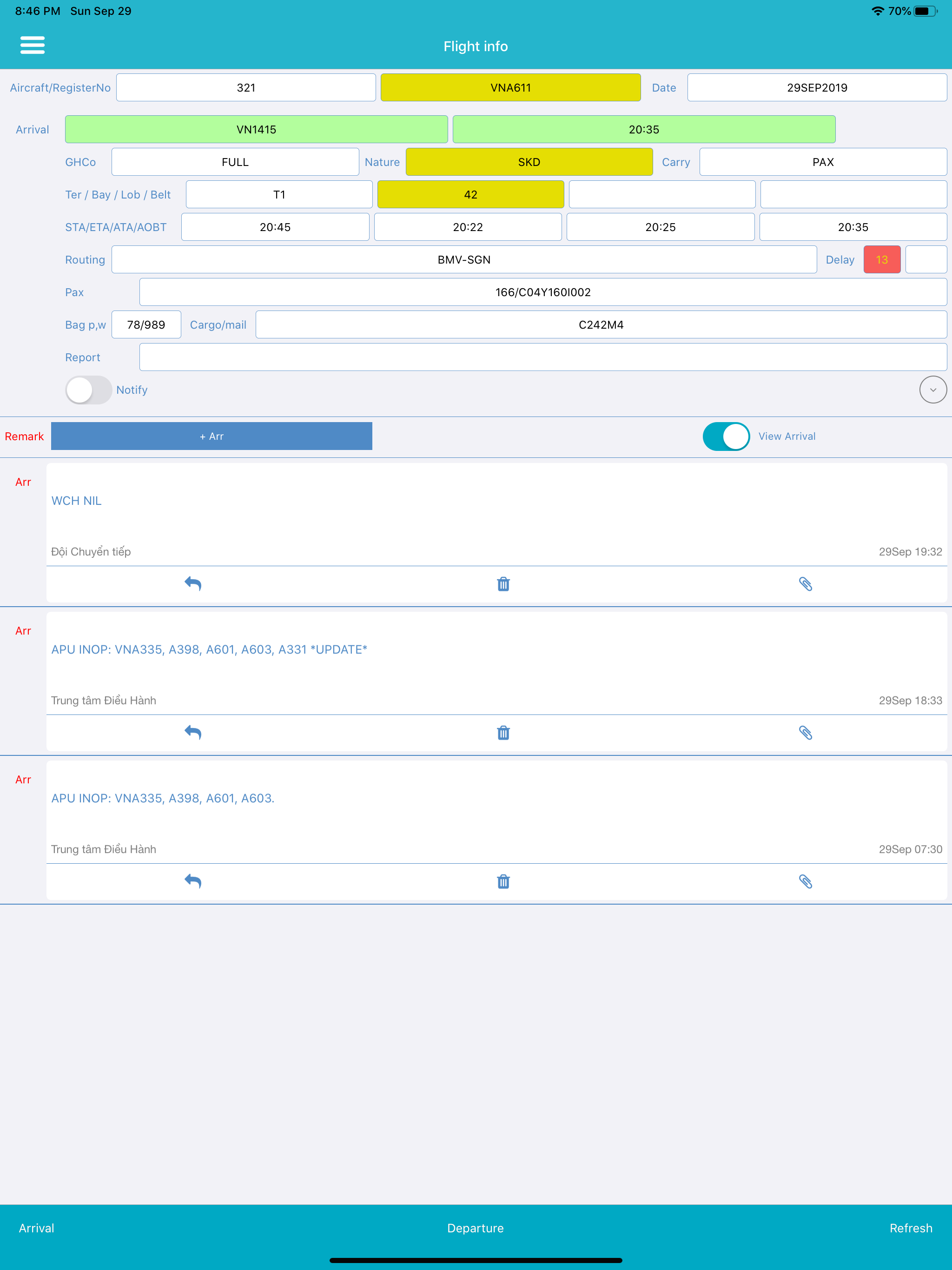Screen dimensions: 952x1270
Task: Tap the 29Sep 18:33 timestamp
Action: point(910,701)
